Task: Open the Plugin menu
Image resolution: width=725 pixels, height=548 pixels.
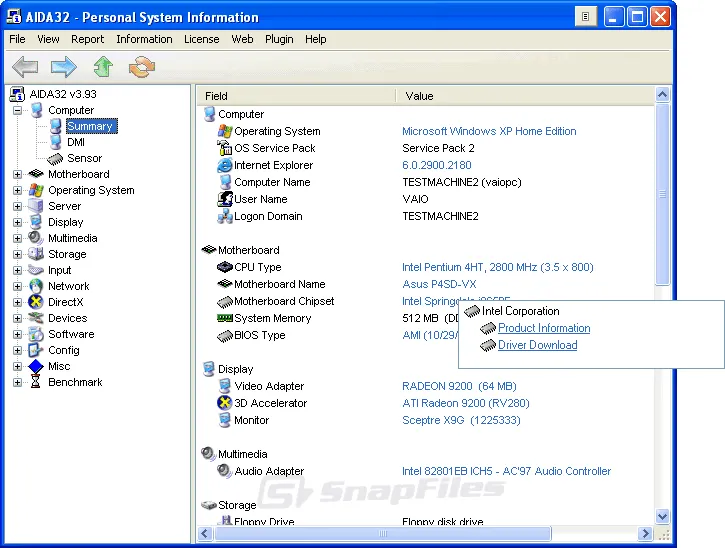Action: coord(279,39)
